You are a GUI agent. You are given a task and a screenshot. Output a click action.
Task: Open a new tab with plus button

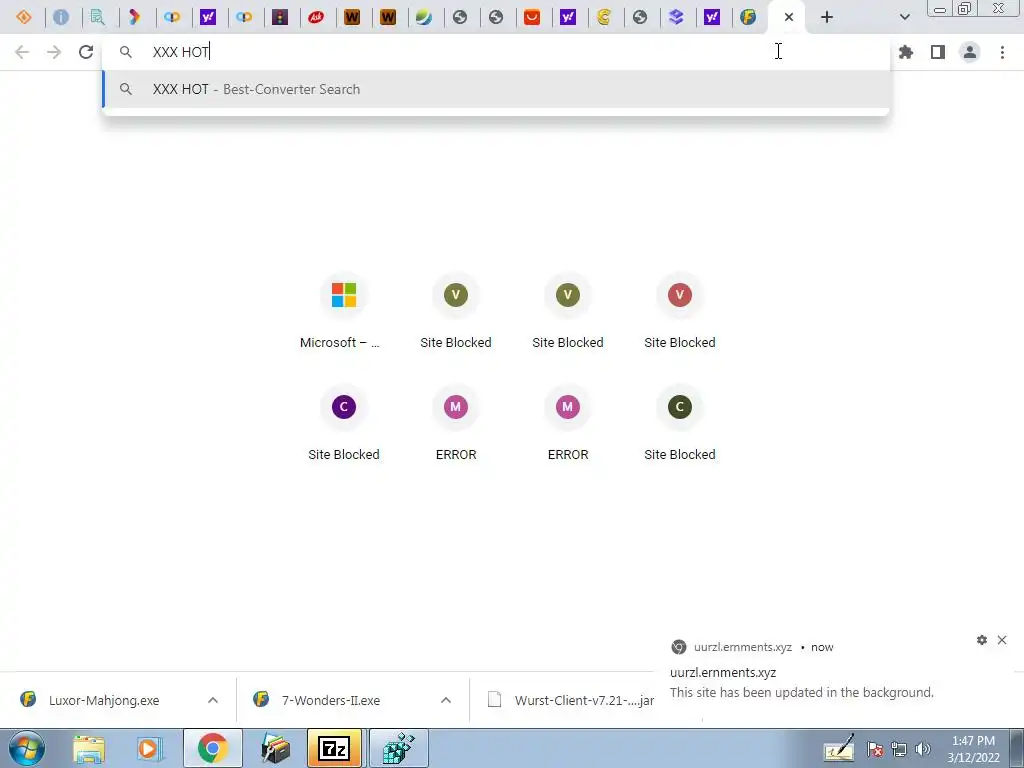coord(827,17)
